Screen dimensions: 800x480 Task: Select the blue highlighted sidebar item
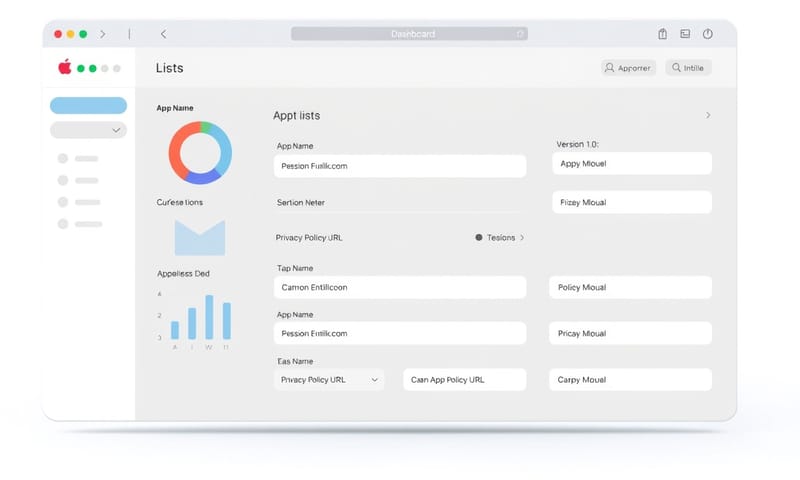88,106
